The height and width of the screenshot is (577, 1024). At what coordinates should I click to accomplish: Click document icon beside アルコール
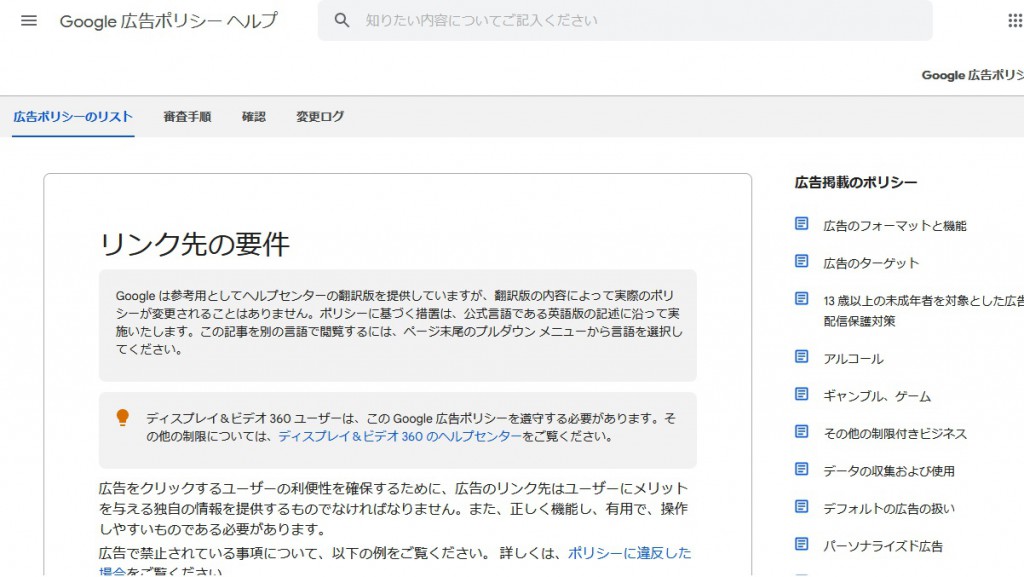pyautogui.click(x=801, y=356)
